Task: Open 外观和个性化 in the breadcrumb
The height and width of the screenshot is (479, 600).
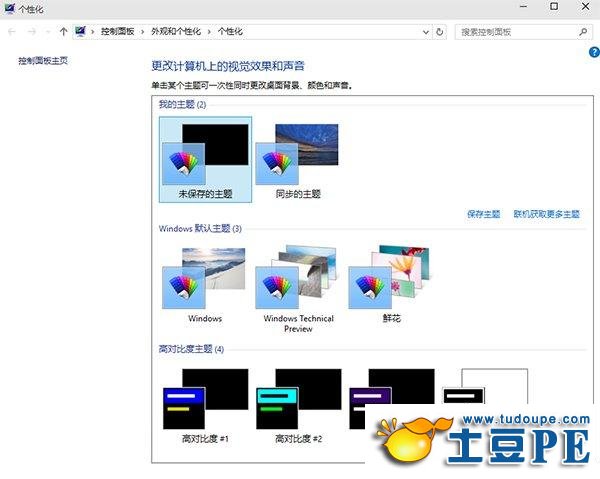Action: point(176,32)
